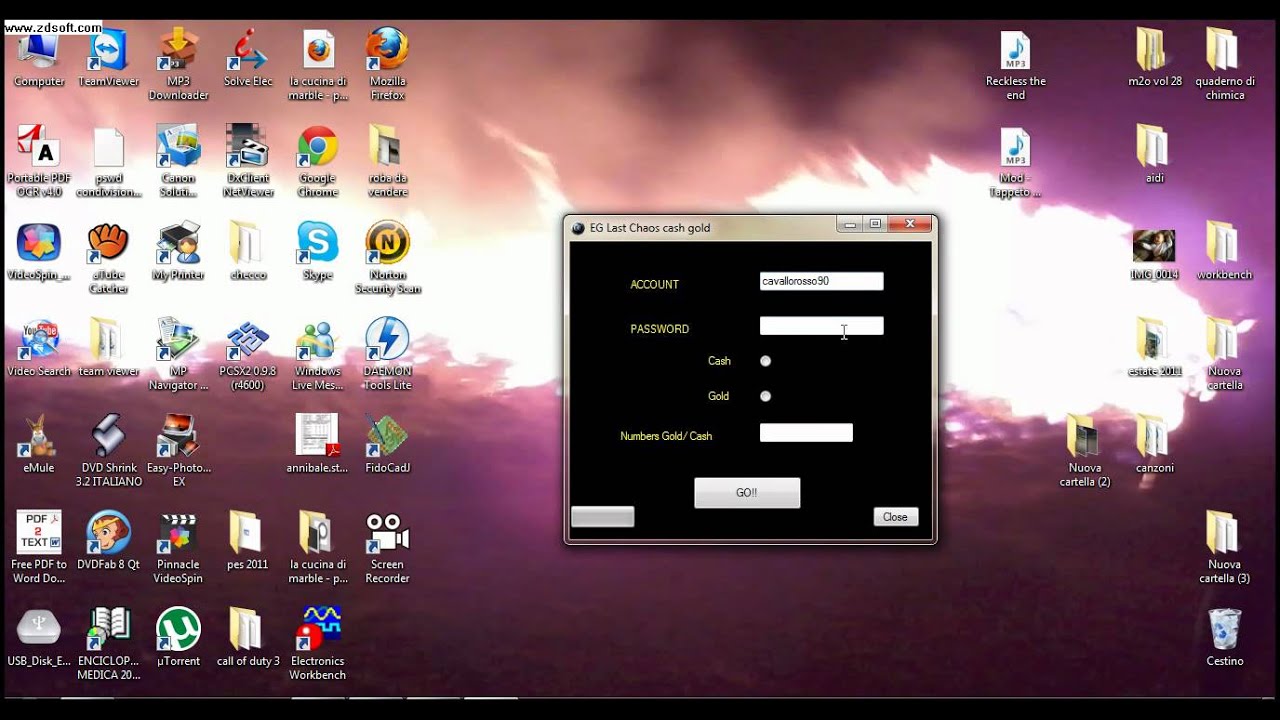Open DAEMON Tools Lite

[x=387, y=340]
